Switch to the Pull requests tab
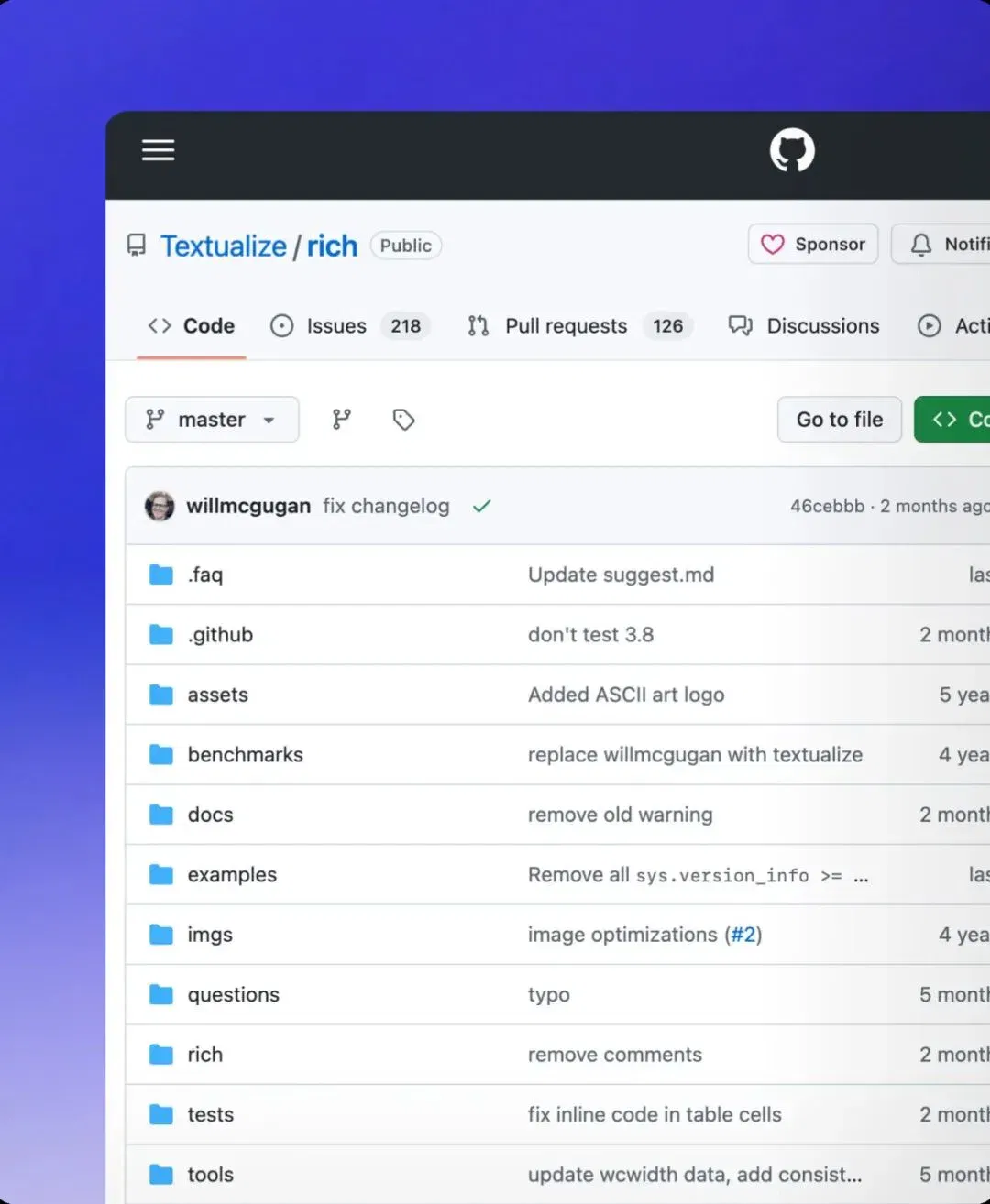This screenshot has height=1204, width=990. tap(579, 326)
